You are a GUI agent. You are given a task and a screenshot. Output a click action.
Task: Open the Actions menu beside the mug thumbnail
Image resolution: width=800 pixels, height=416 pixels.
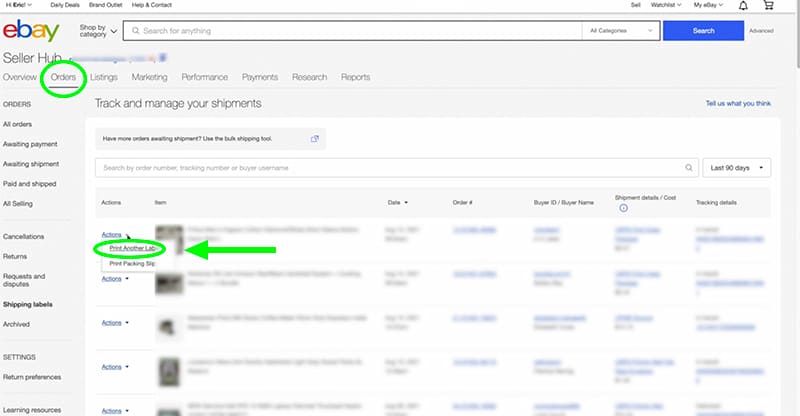point(115,323)
